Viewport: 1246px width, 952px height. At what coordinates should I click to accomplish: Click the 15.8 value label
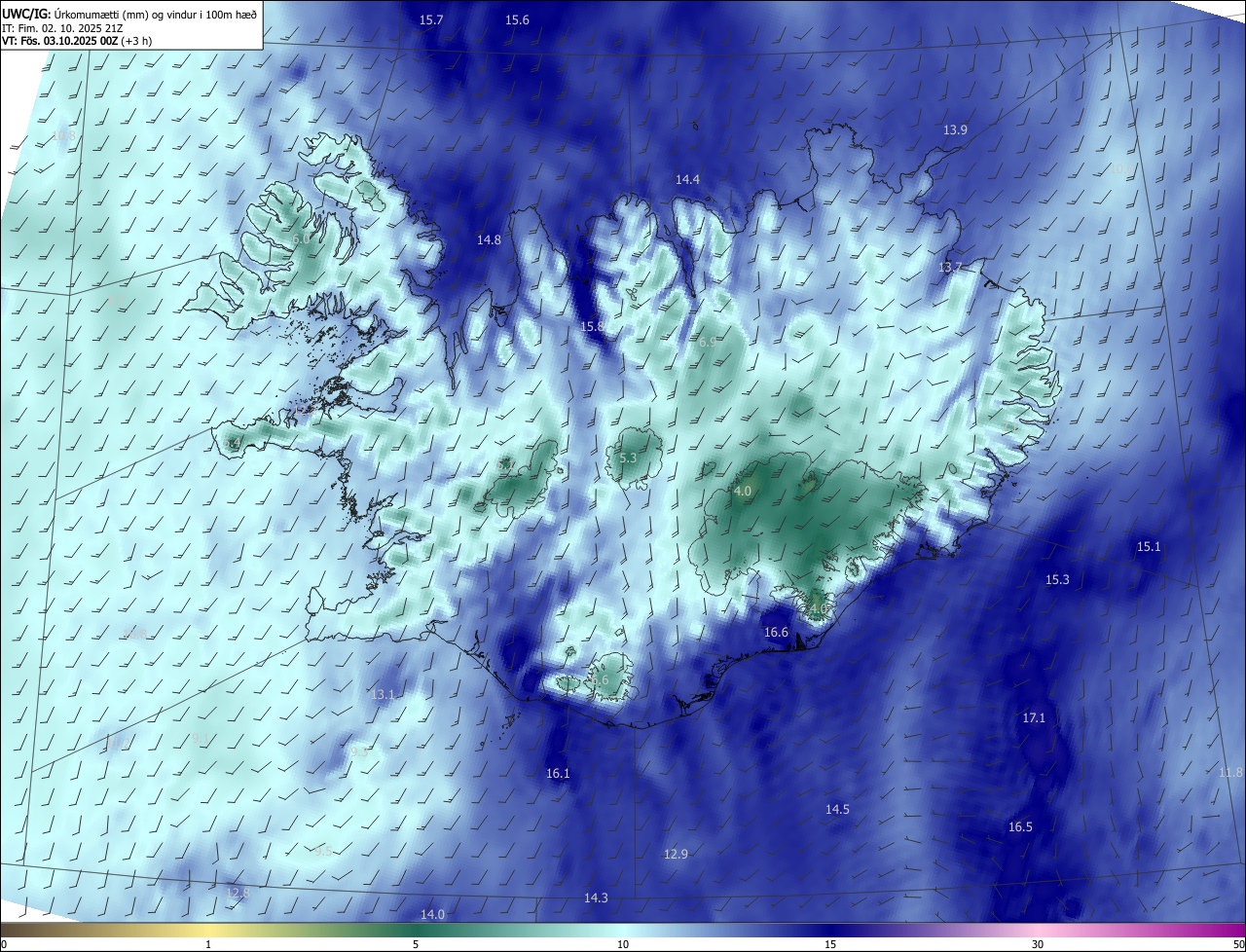(592, 327)
